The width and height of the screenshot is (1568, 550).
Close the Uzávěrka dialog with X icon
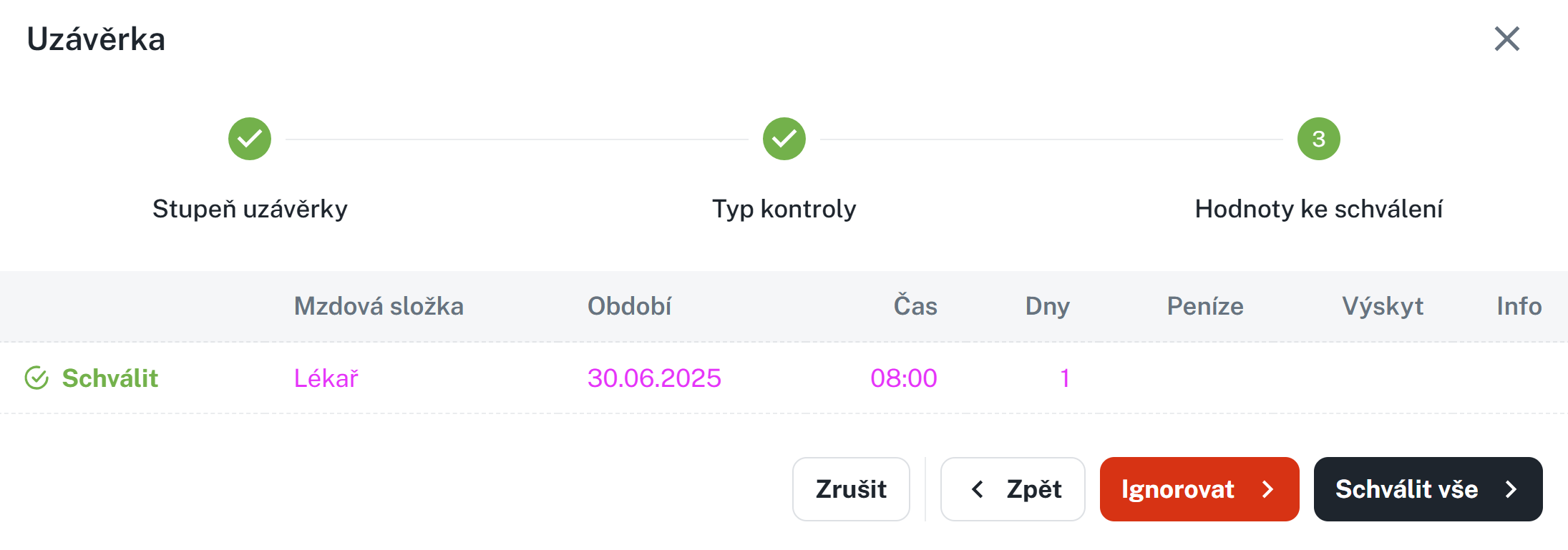[x=1506, y=39]
